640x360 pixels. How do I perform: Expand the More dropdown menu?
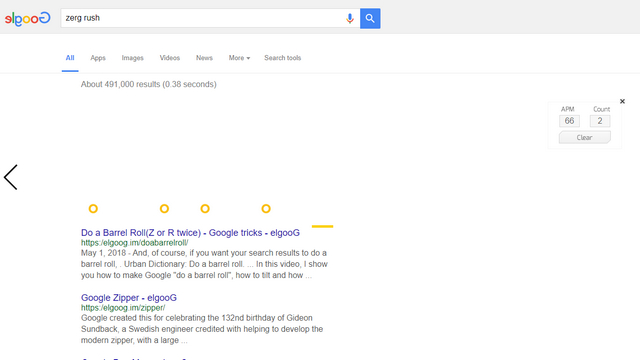(239, 58)
